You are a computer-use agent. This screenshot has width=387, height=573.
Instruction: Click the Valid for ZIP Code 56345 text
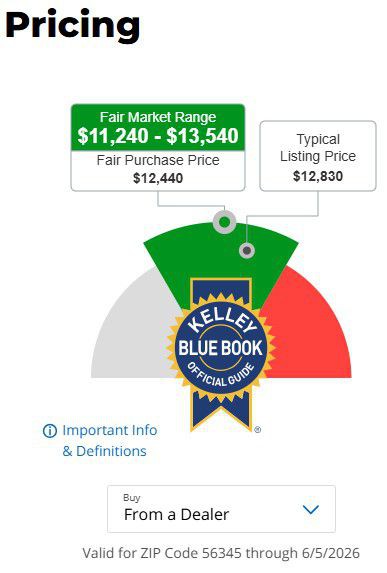point(221,553)
